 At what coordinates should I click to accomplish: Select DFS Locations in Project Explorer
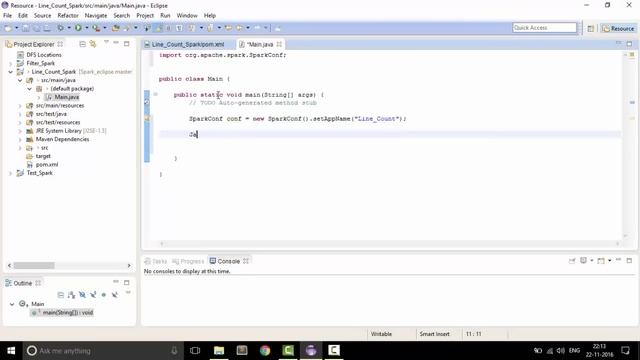44,55
